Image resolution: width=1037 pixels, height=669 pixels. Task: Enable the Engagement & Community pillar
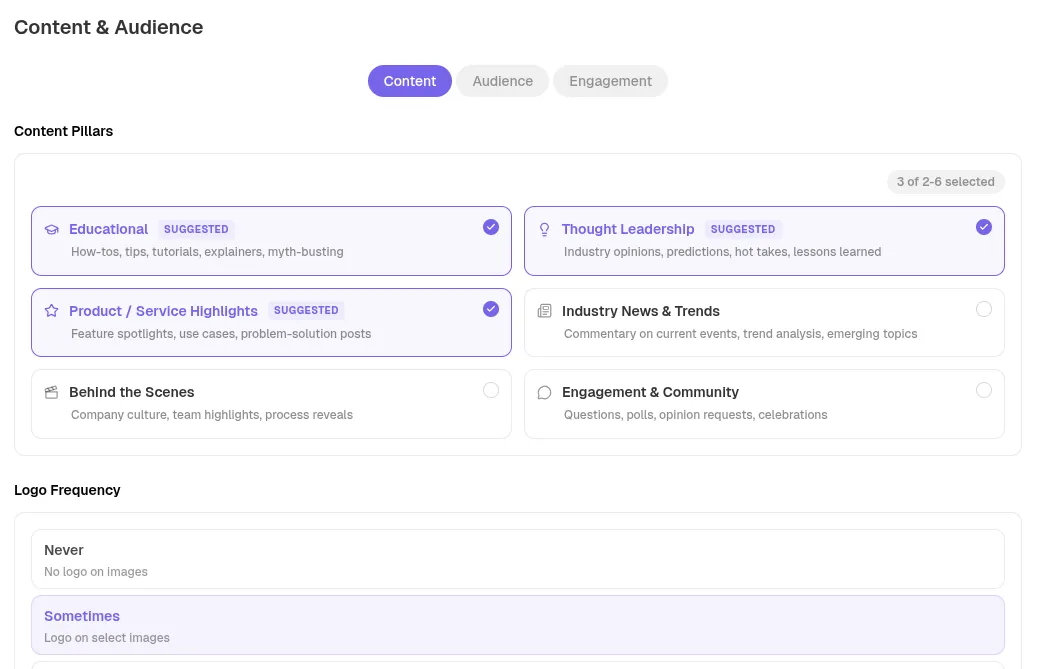coord(983,390)
